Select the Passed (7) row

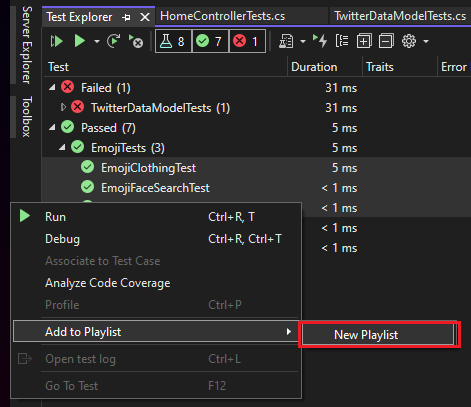(256, 128)
